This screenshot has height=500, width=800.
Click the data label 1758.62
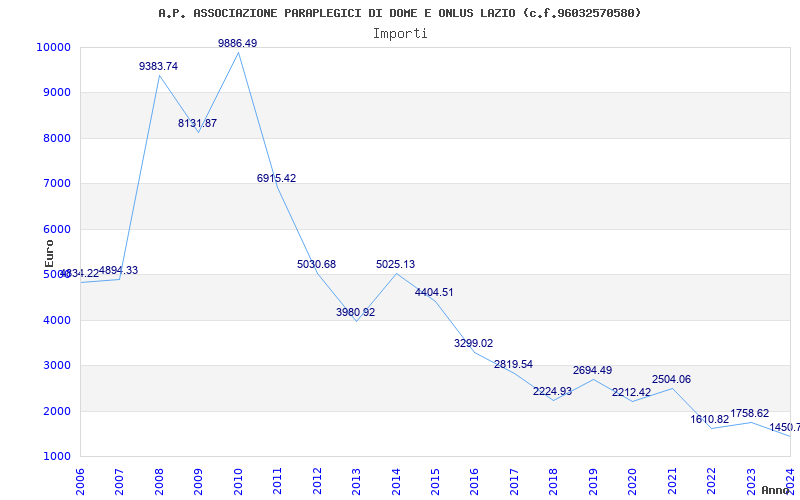(749, 414)
